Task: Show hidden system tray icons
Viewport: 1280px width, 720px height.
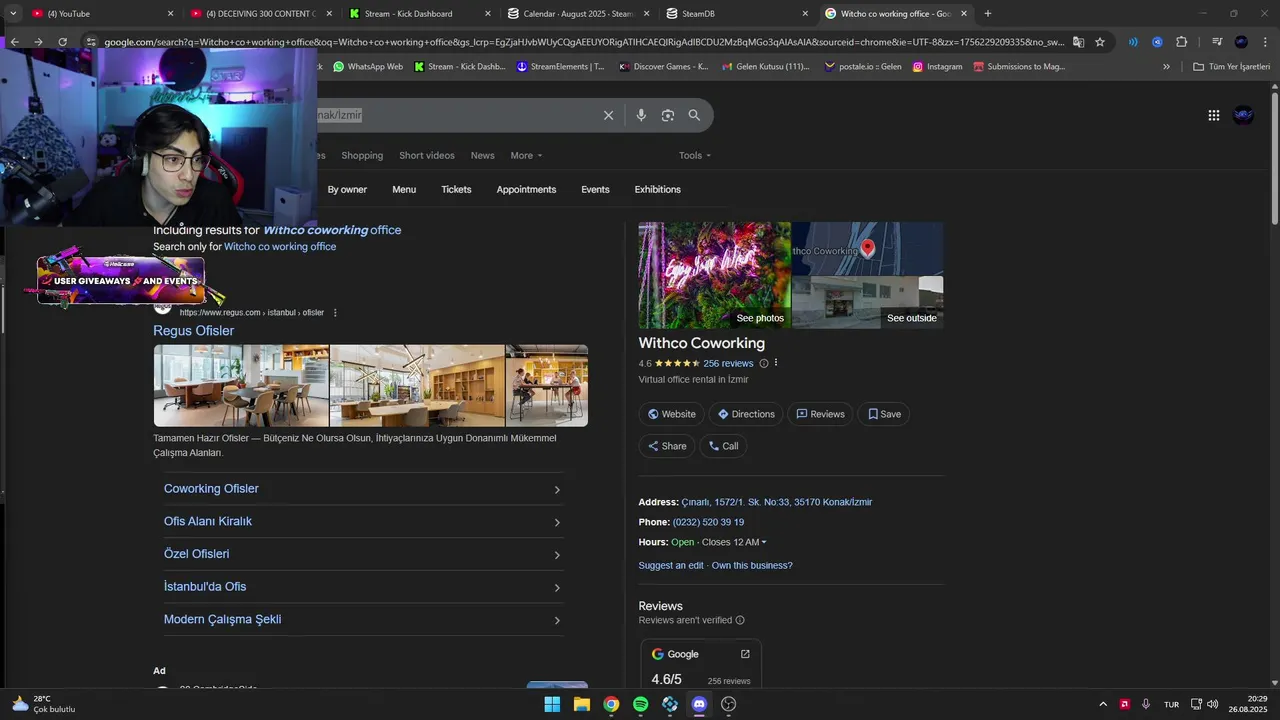Action: point(1103,704)
